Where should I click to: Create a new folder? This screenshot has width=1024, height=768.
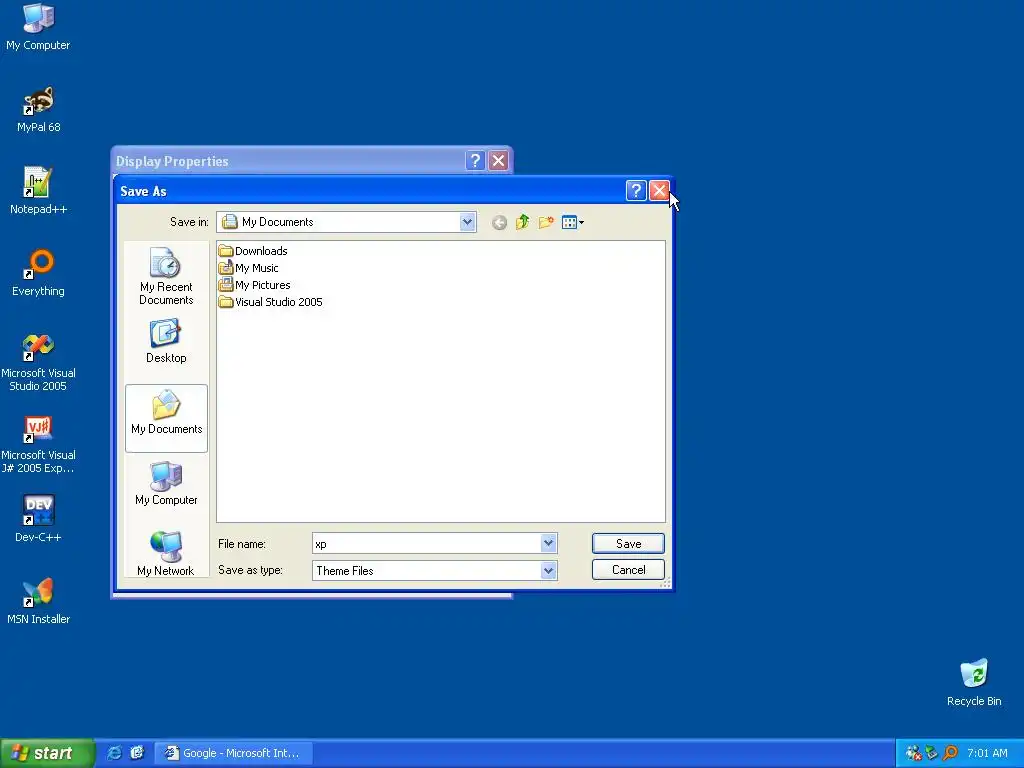[x=546, y=223]
